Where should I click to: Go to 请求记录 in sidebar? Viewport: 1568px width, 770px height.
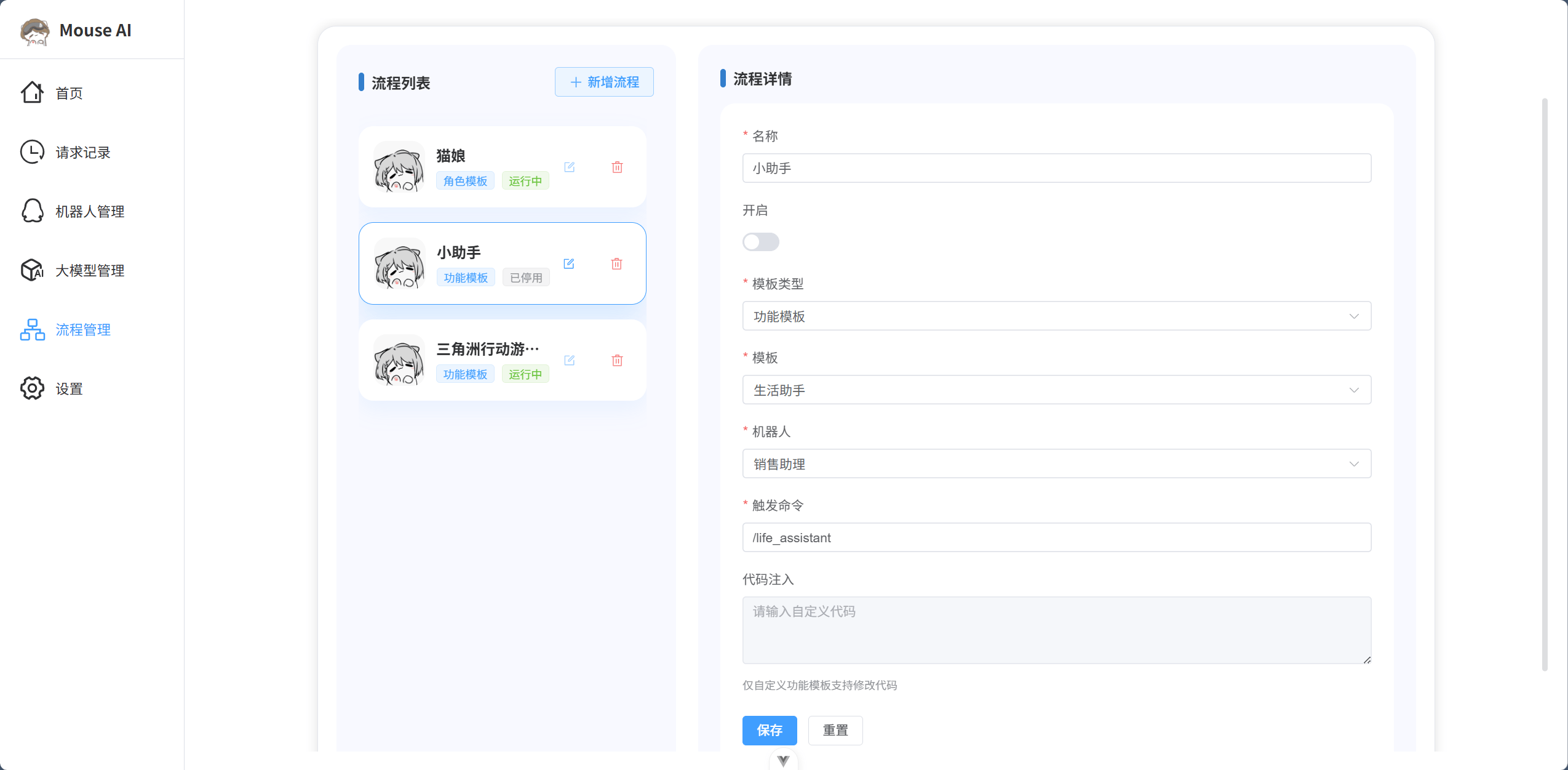coord(82,152)
